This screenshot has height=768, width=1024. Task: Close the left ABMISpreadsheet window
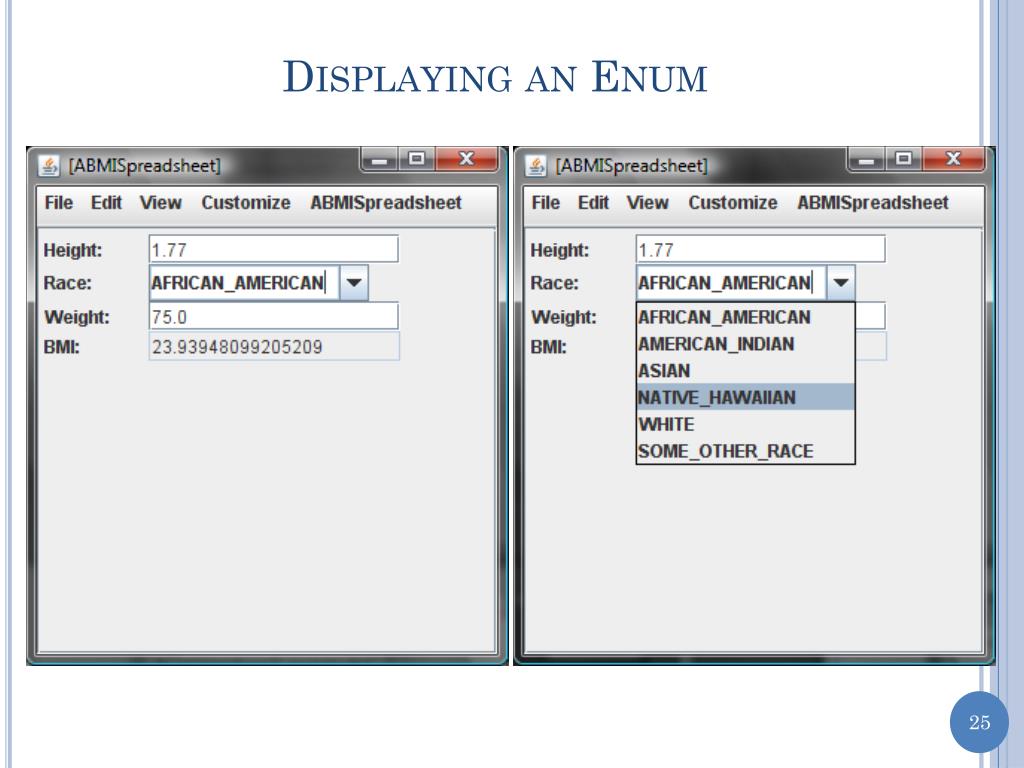click(x=466, y=159)
